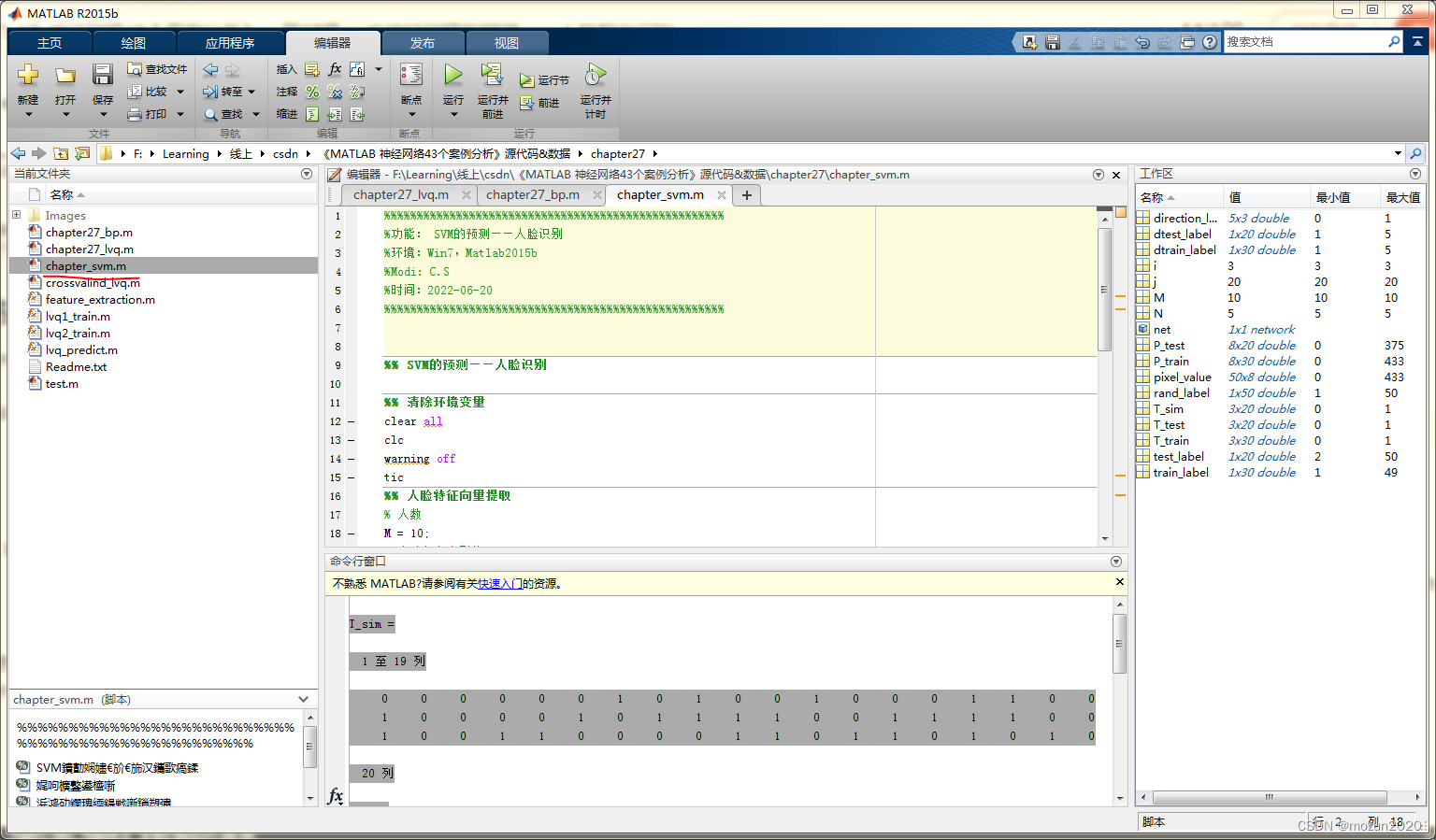Switch to the 应用程序 ribbon tab
The width and height of the screenshot is (1436, 840).
[x=230, y=43]
